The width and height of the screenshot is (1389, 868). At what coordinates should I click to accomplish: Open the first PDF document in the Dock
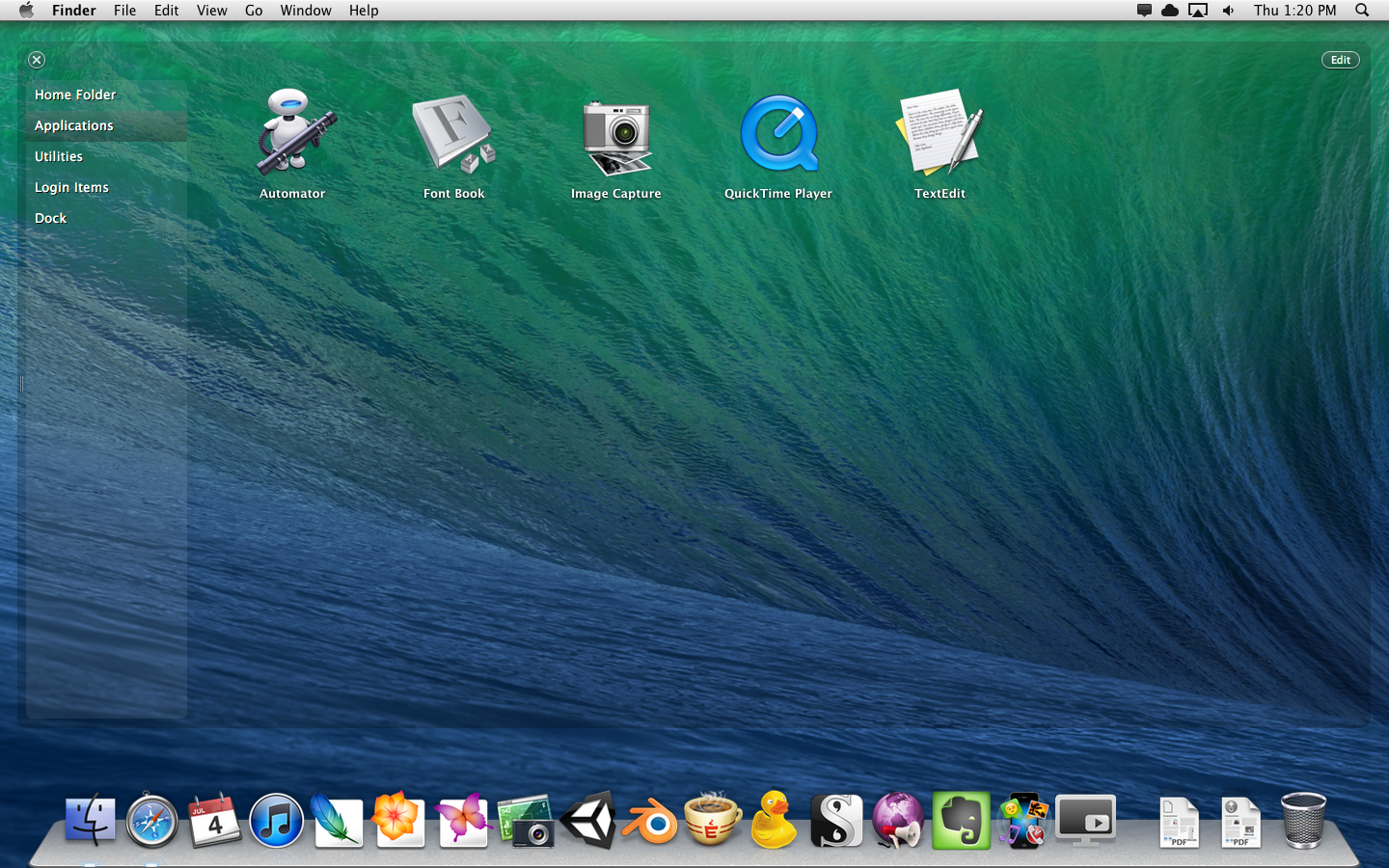coord(1179,823)
